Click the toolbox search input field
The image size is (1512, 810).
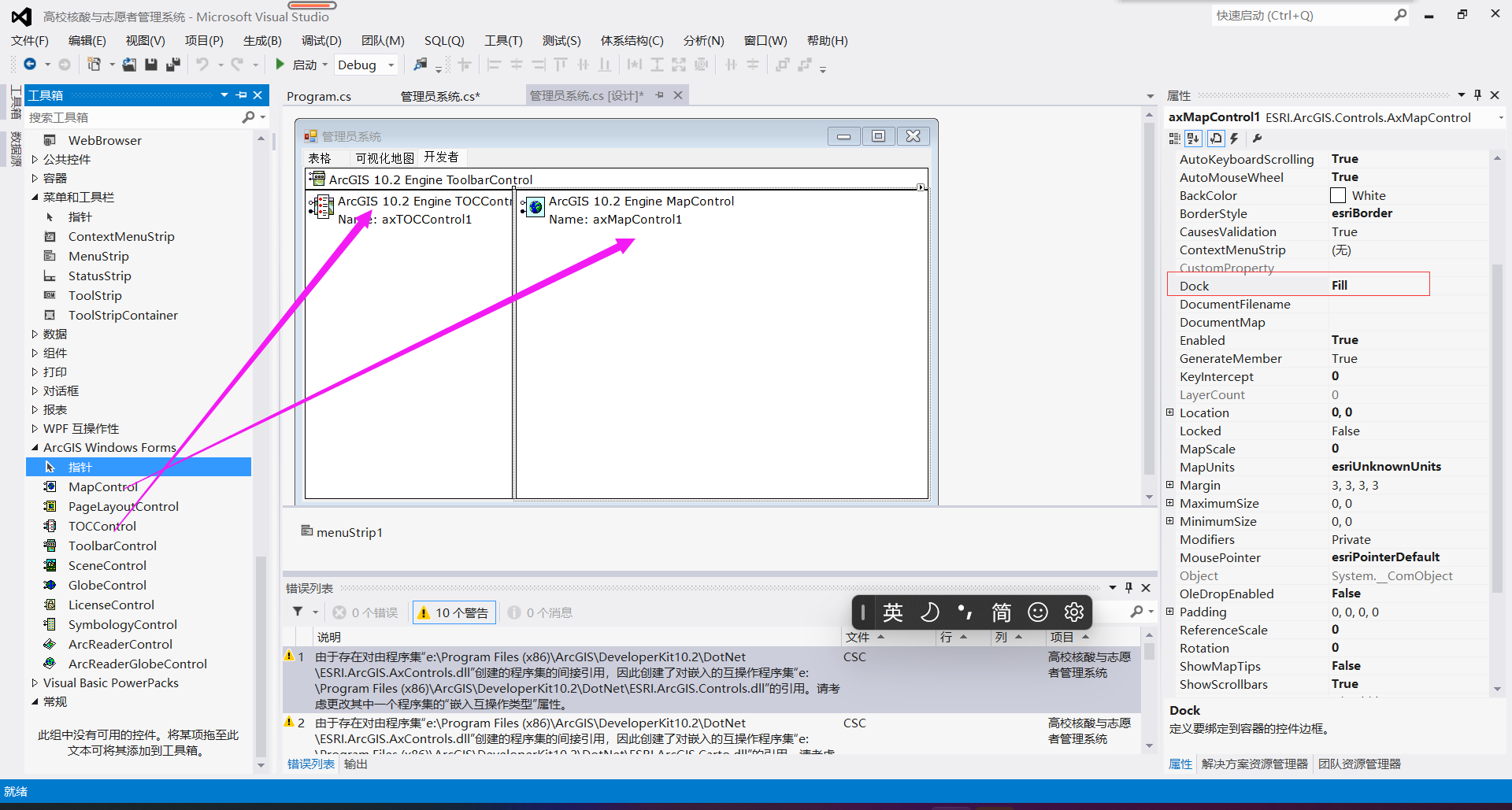(x=134, y=117)
